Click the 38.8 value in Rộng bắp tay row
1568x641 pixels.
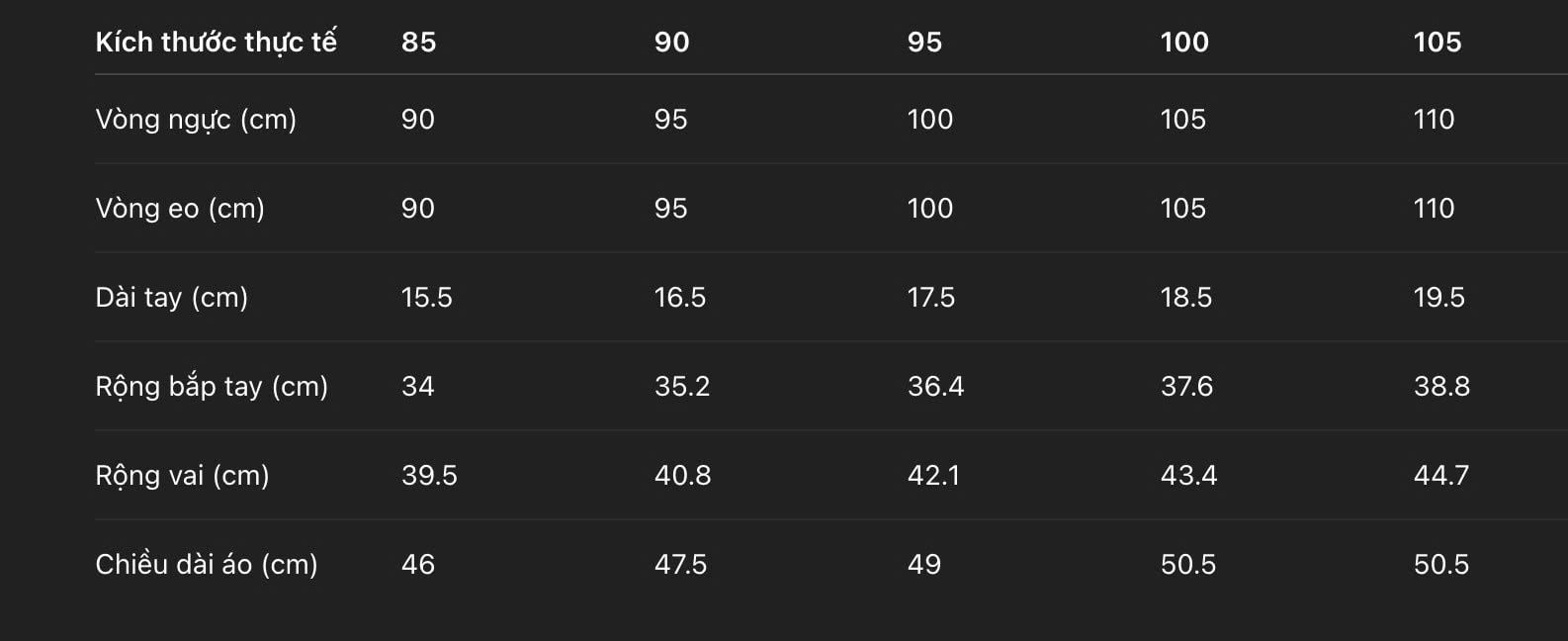(1441, 386)
